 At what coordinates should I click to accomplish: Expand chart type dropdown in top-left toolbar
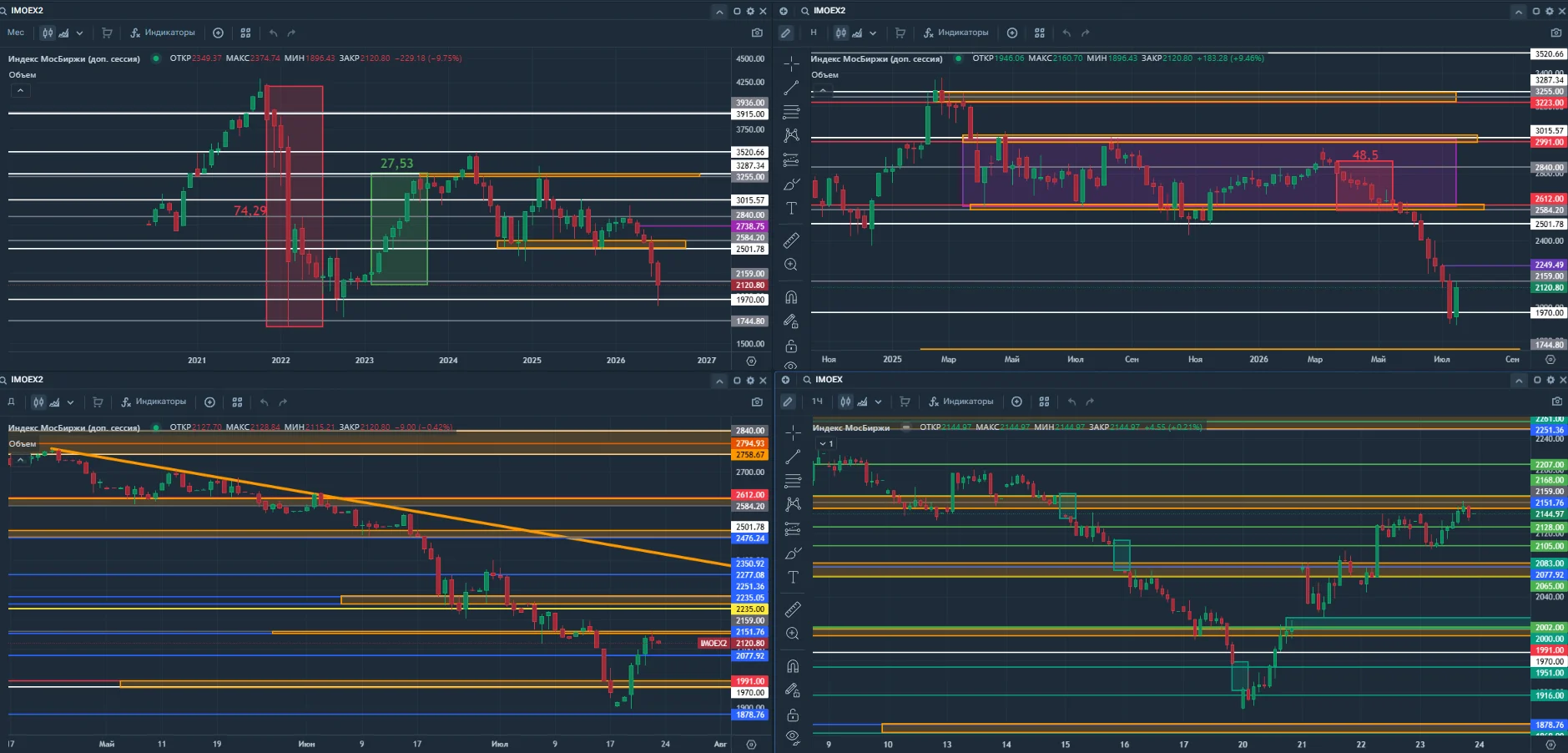[79, 33]
